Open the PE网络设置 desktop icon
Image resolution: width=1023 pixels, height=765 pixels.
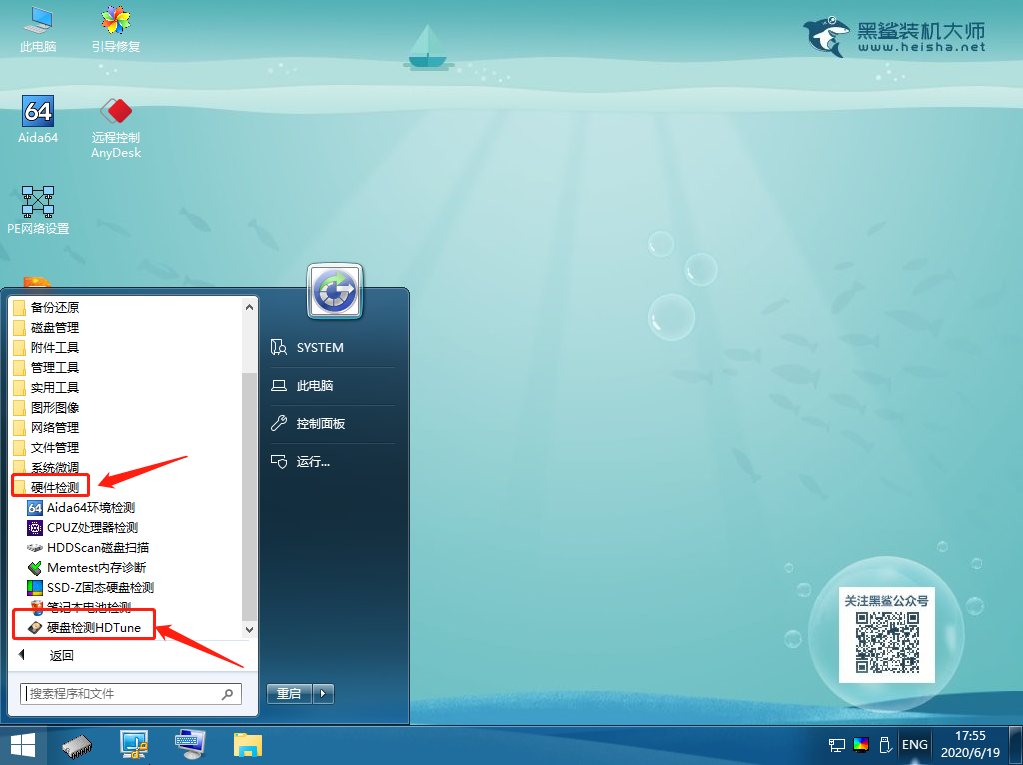click(38, 210)
